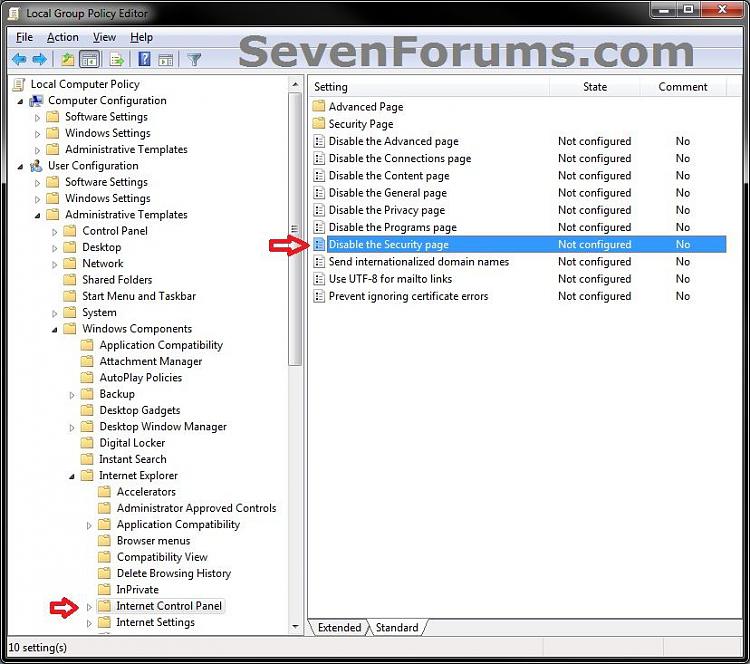Screen dimensions: 750x664
Task: Click the tree pane vertical scrollbar thumb
Action: 296,229
